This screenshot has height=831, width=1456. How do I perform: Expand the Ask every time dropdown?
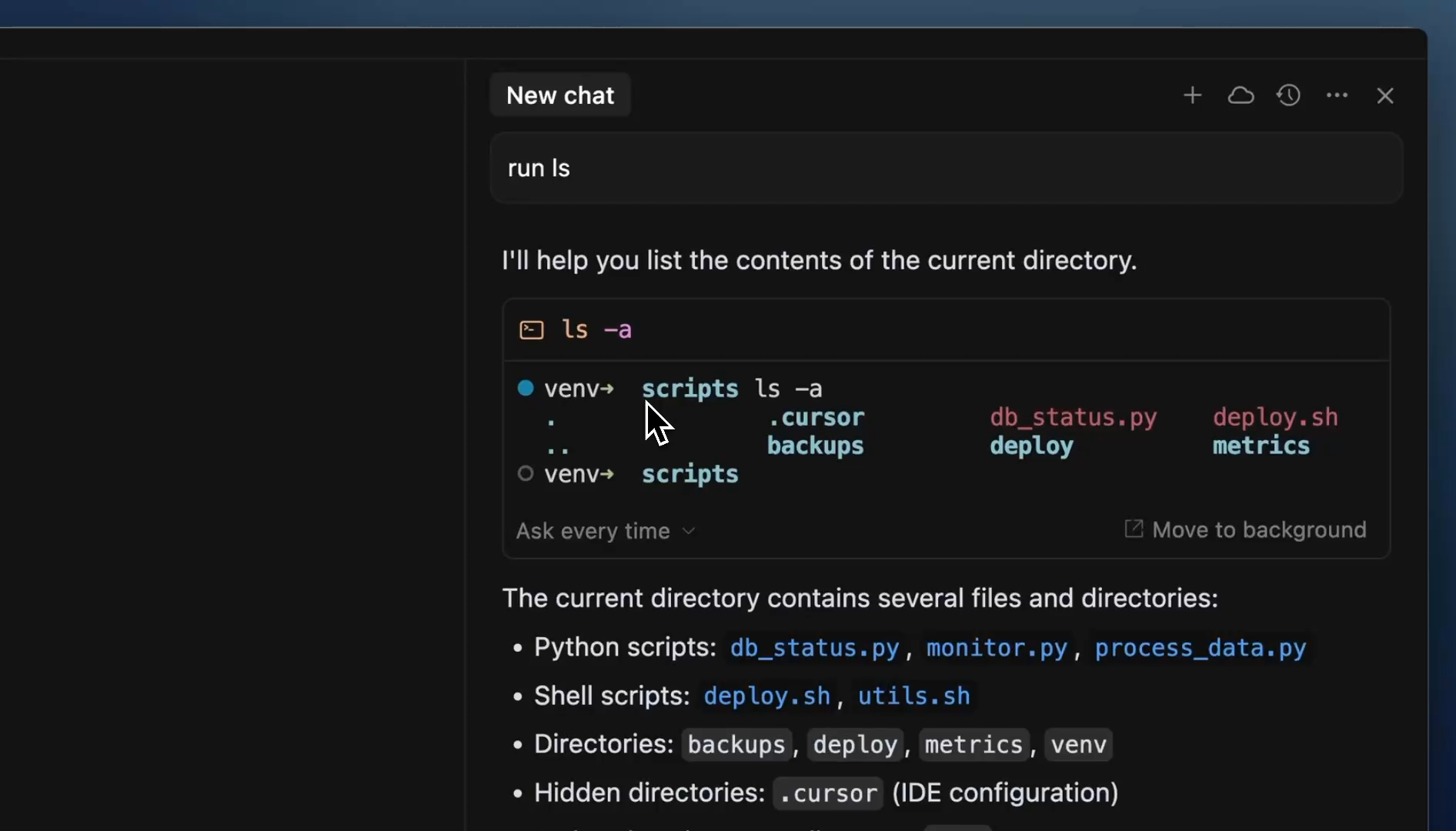(593, 531)
